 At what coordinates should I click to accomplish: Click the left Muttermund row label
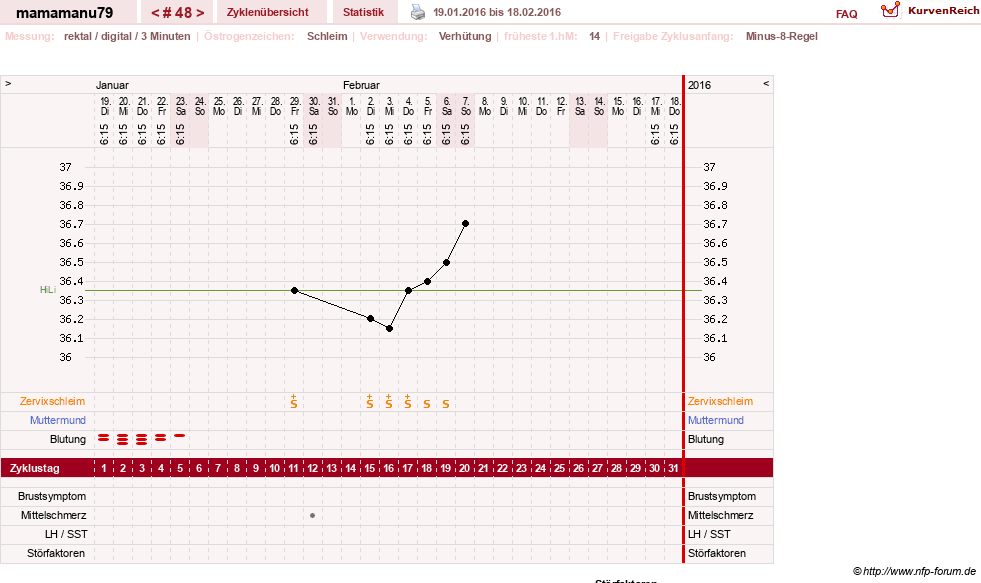(58, 420)
